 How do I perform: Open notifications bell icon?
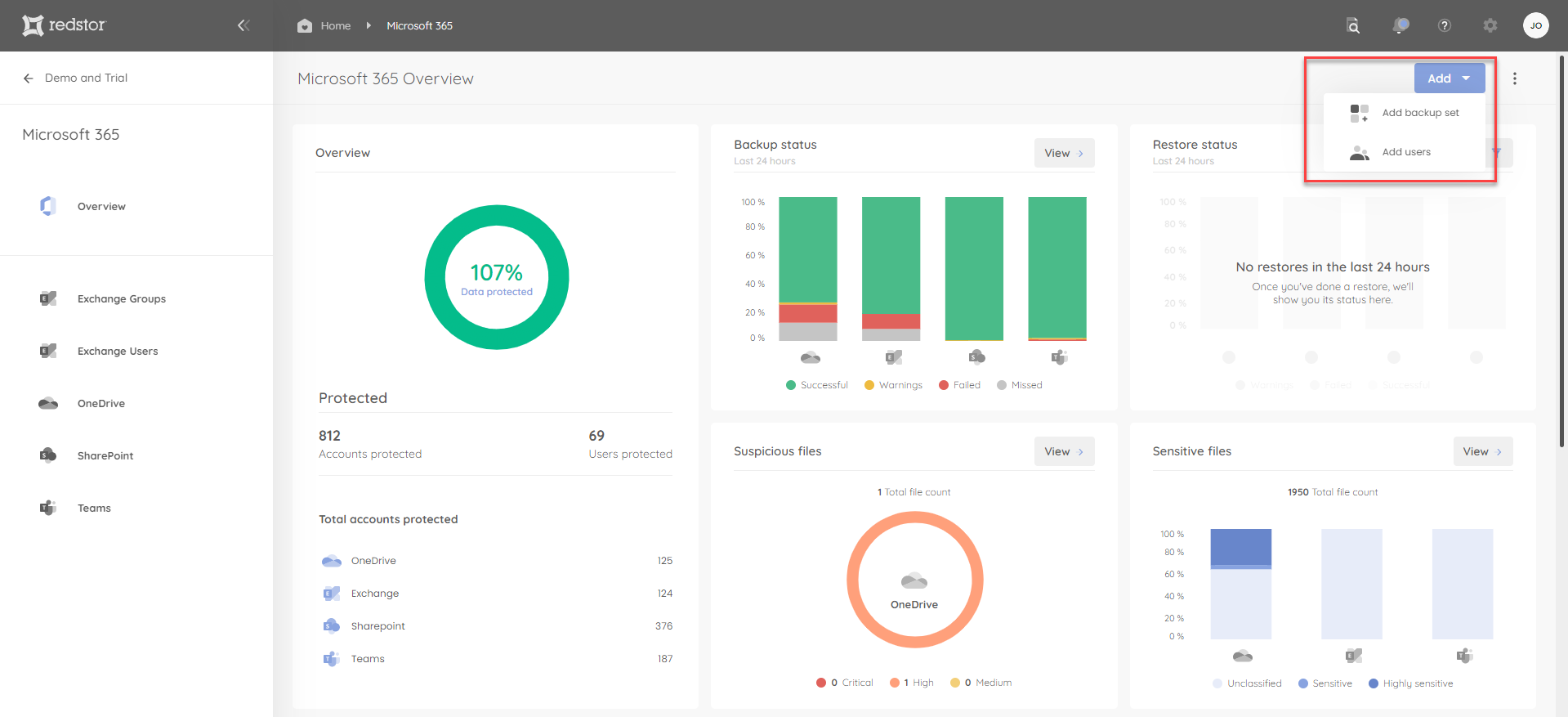coord(1400,25)
